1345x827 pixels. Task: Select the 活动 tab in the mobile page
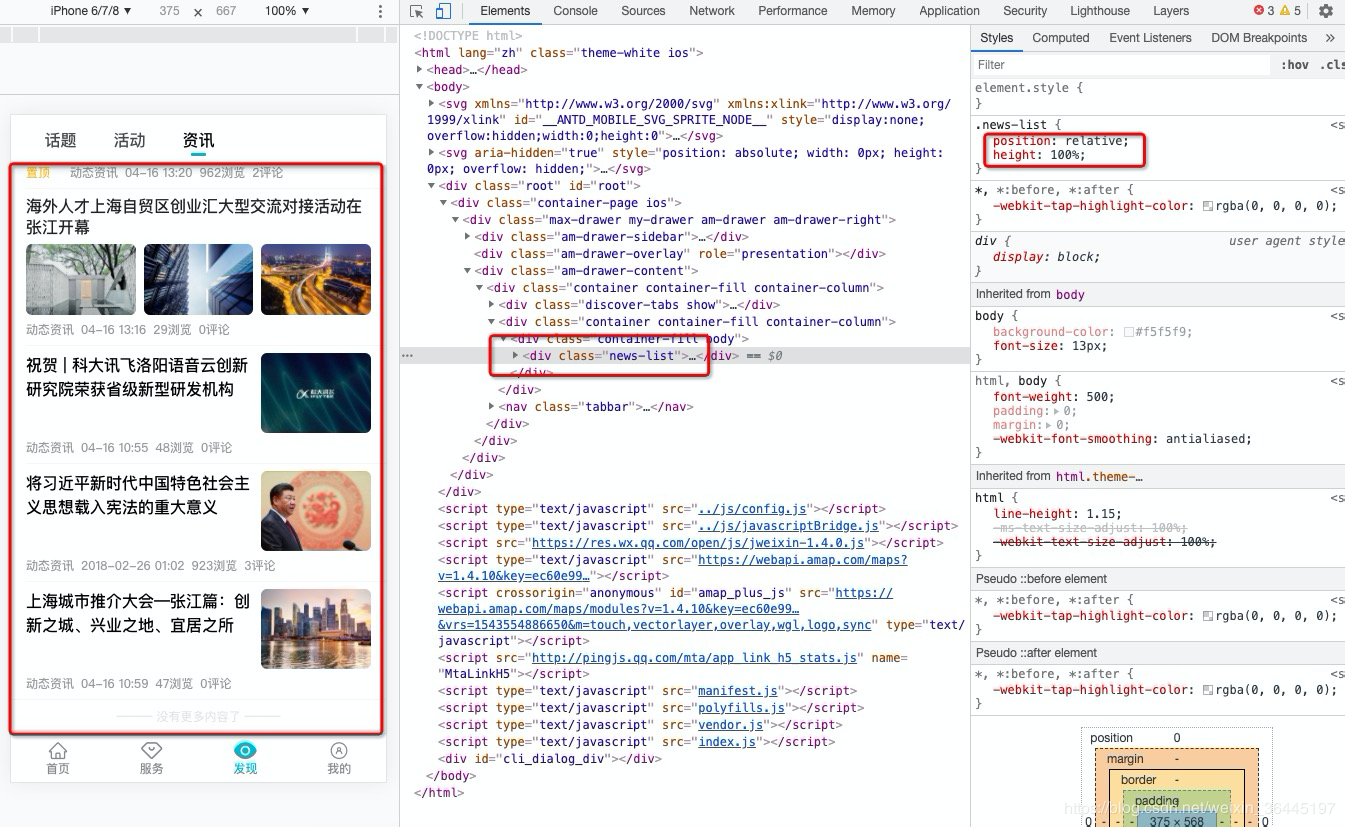[129, 140]
